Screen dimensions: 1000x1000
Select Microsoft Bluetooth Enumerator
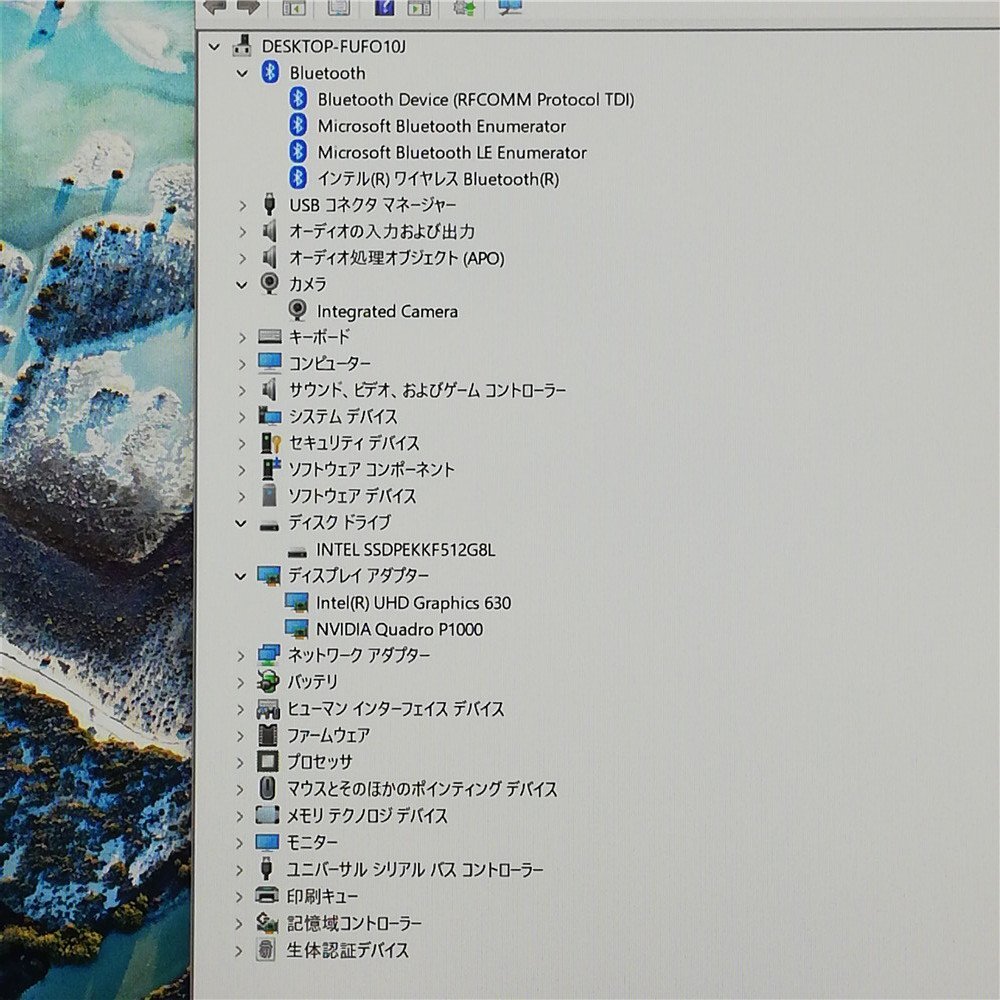point(441,126)
